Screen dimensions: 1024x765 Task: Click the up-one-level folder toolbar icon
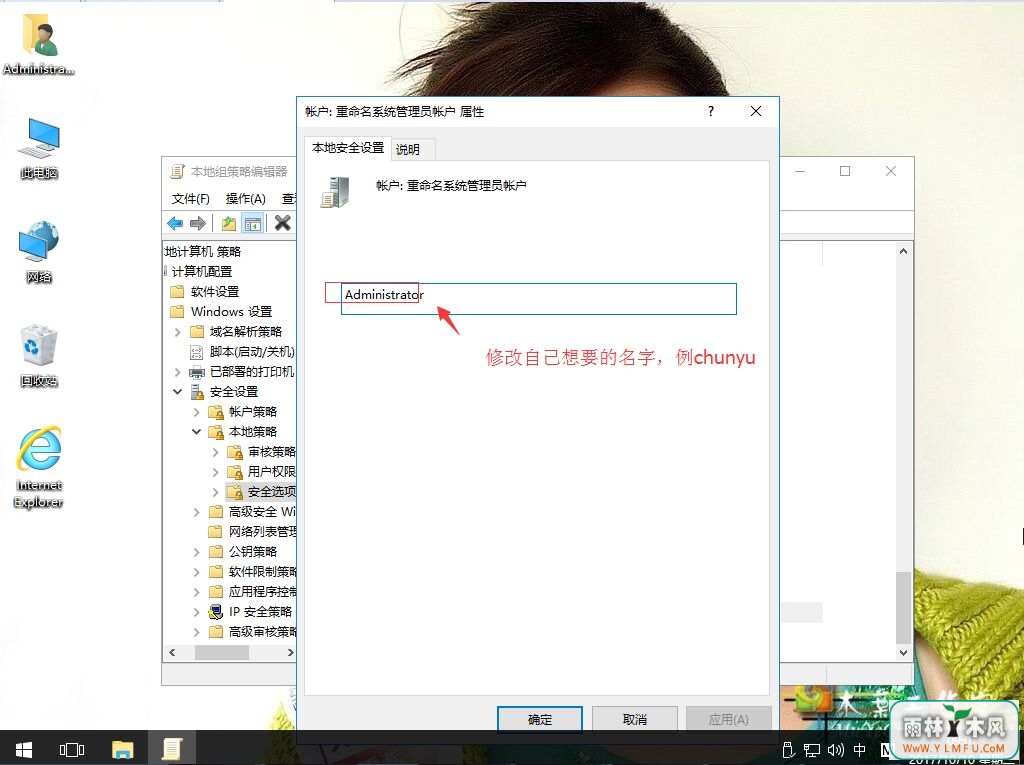229,223
